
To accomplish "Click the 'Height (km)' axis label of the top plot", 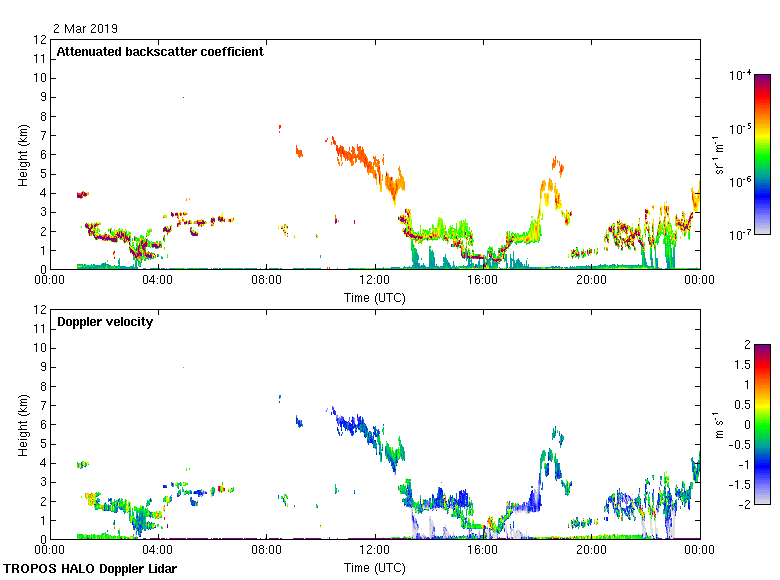I will [x=22, y=154].
